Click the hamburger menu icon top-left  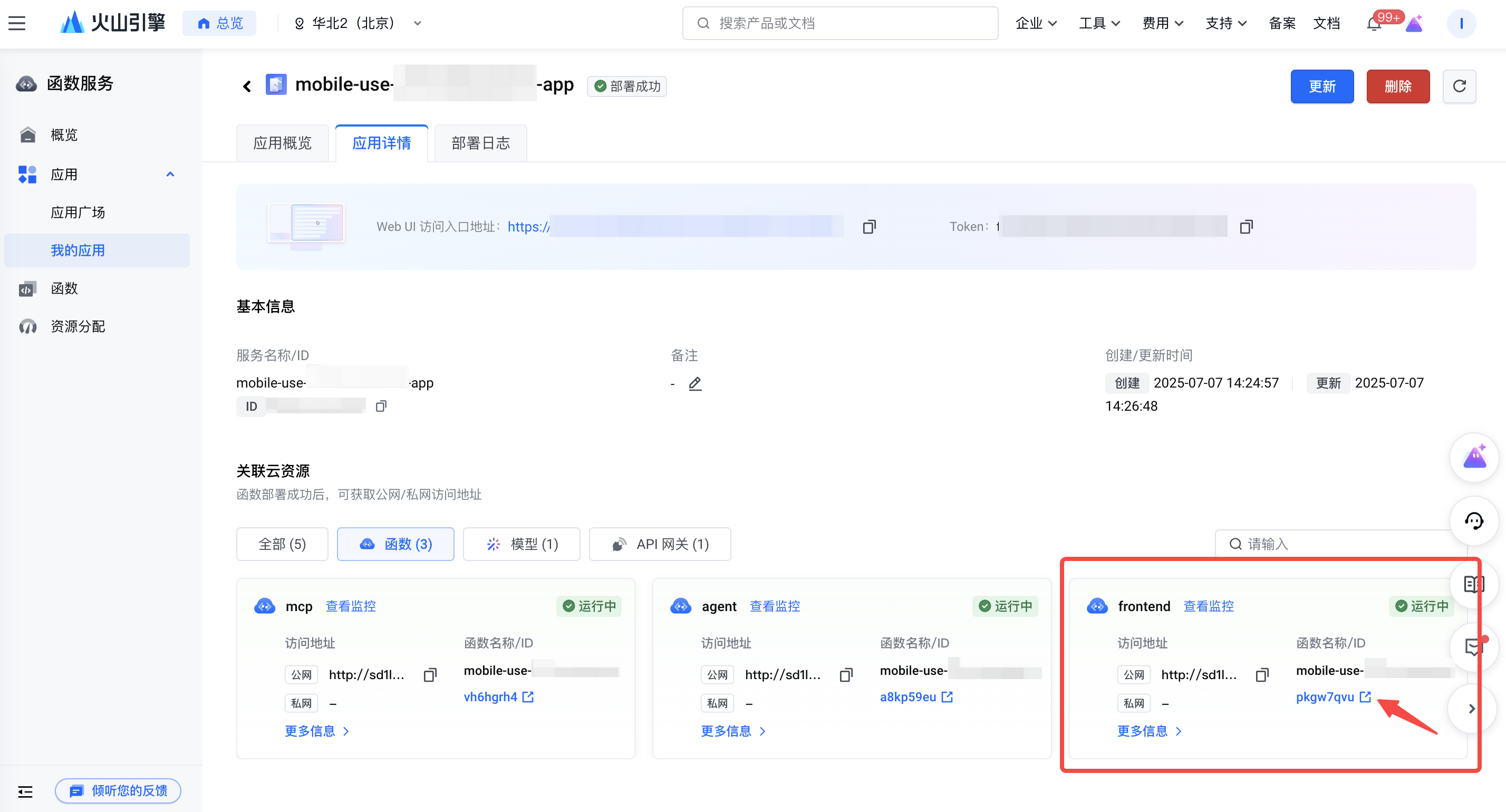click(17, 23)
